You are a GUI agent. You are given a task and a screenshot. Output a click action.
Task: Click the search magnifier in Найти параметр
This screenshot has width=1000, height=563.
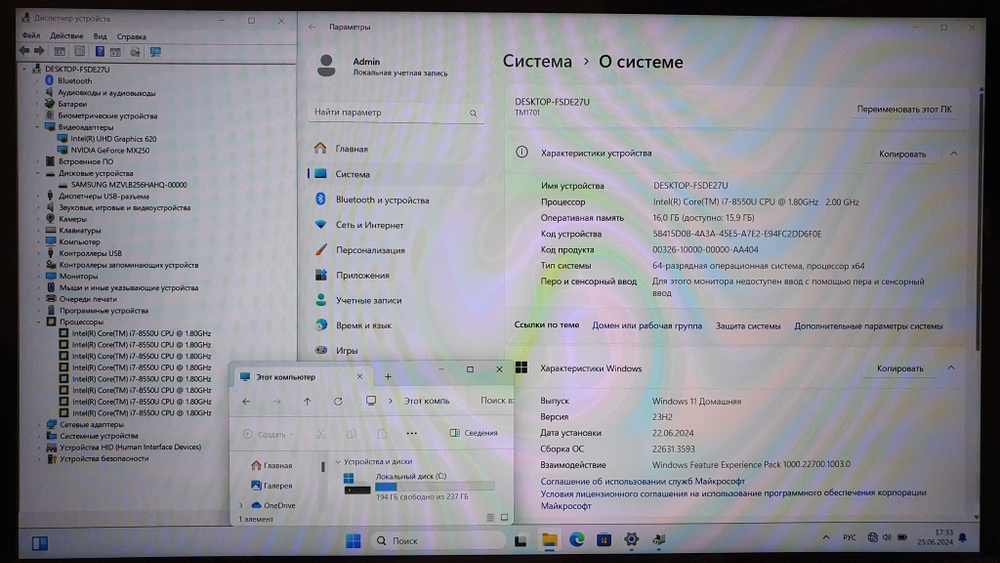(473, 113)
